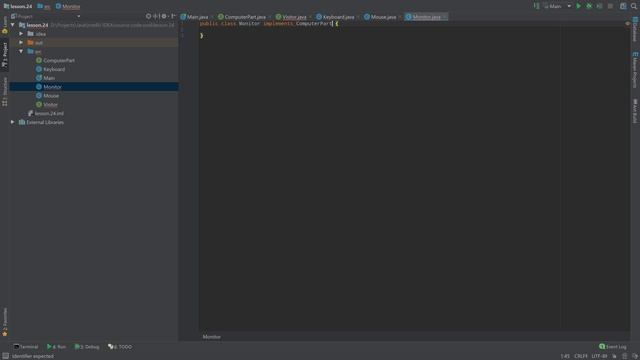Toggle the 1: Project side tab
Screen dimensions: 640x360
4,55
